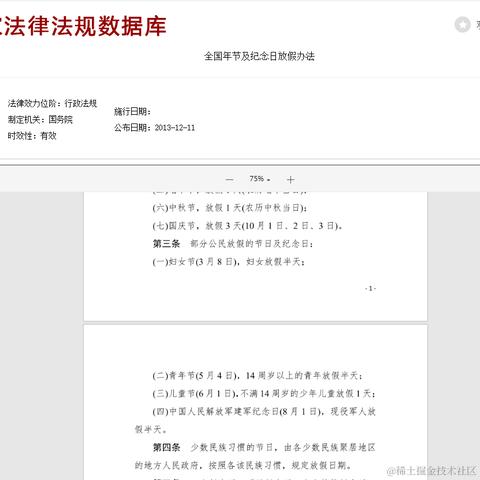Click the line 的地方人民政府 按照各该民族习惯
The width and height of the screenshot is (480, 480).
[x=243, y=465]
